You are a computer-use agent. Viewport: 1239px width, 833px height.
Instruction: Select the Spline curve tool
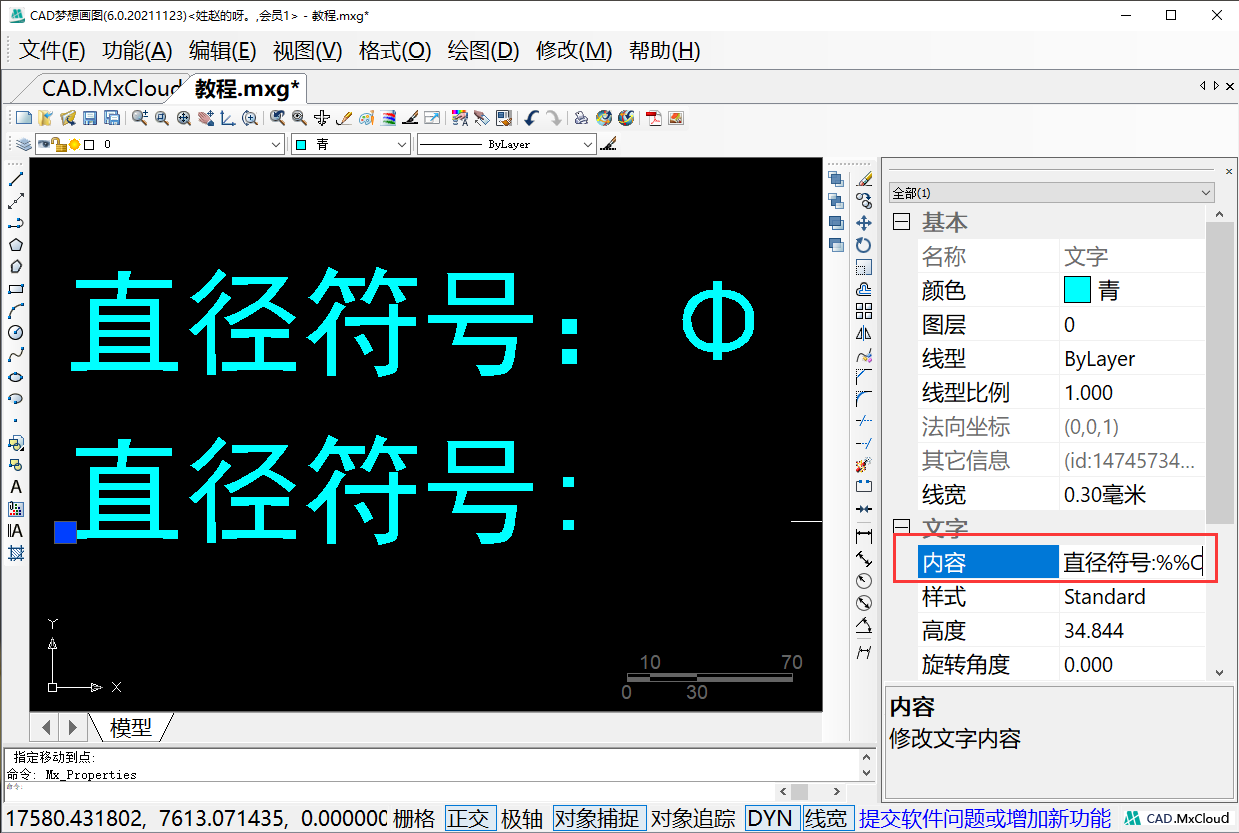coord(15,355)
